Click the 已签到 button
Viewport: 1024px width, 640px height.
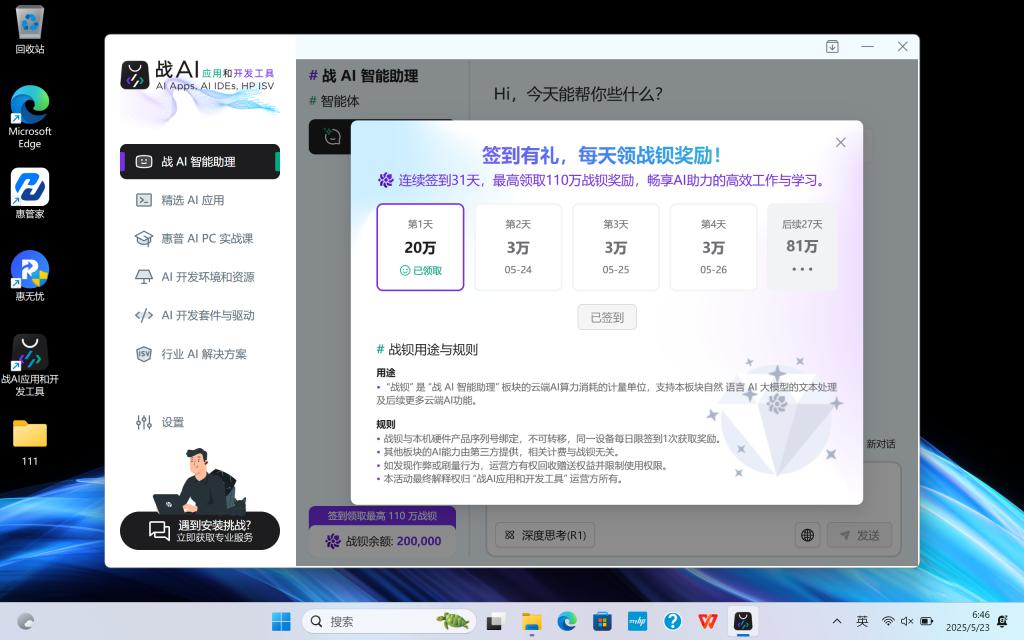607,317
